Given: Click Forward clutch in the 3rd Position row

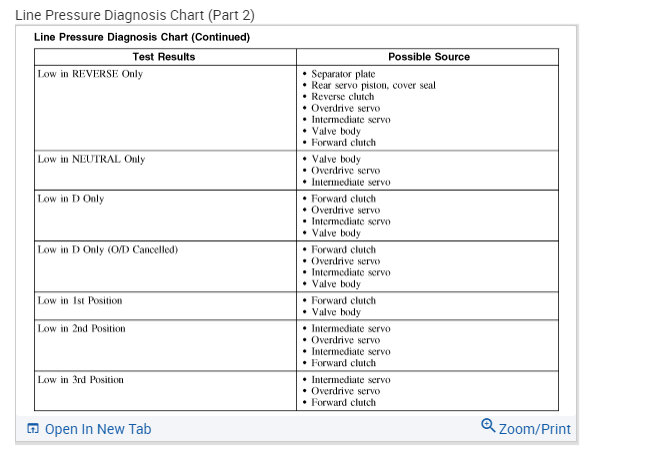Looking at the screenshot, I should tap(343, 402).
